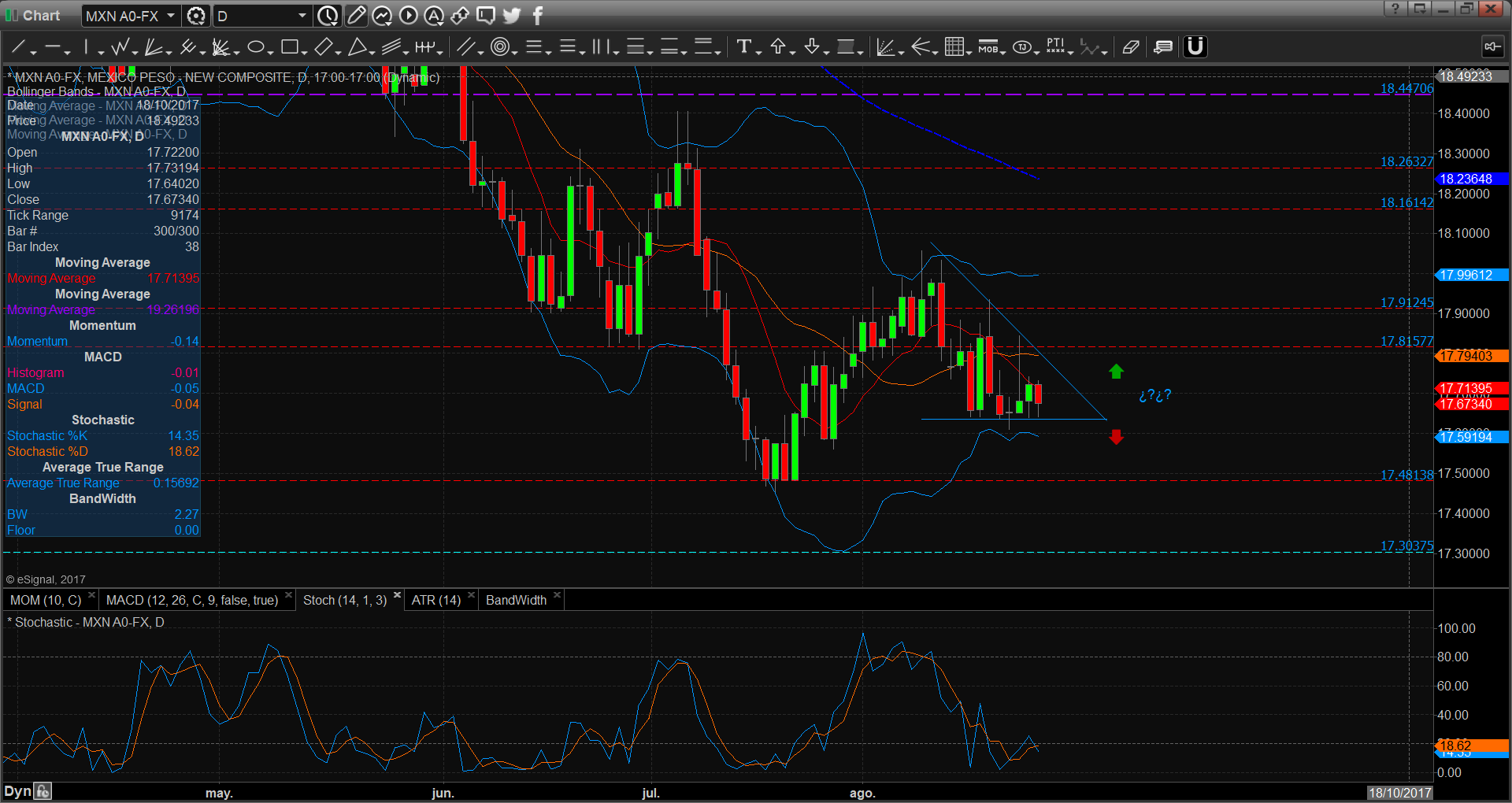Click the trade arrows icon
This screenshot has height=803, width=1512.
point(460,16)
